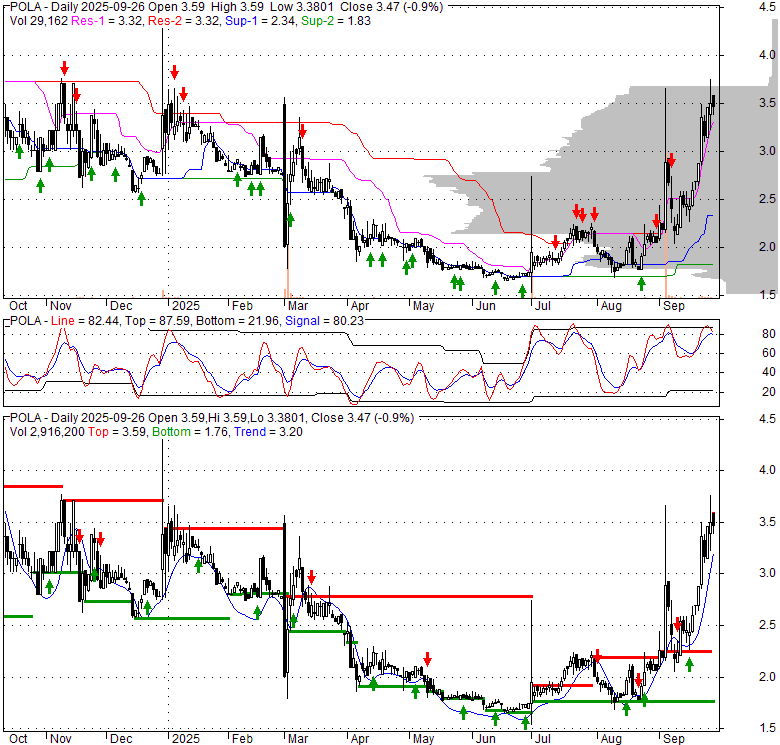Select the magenta 'Res-1 = 3.32' legend entry

[106, 21]
